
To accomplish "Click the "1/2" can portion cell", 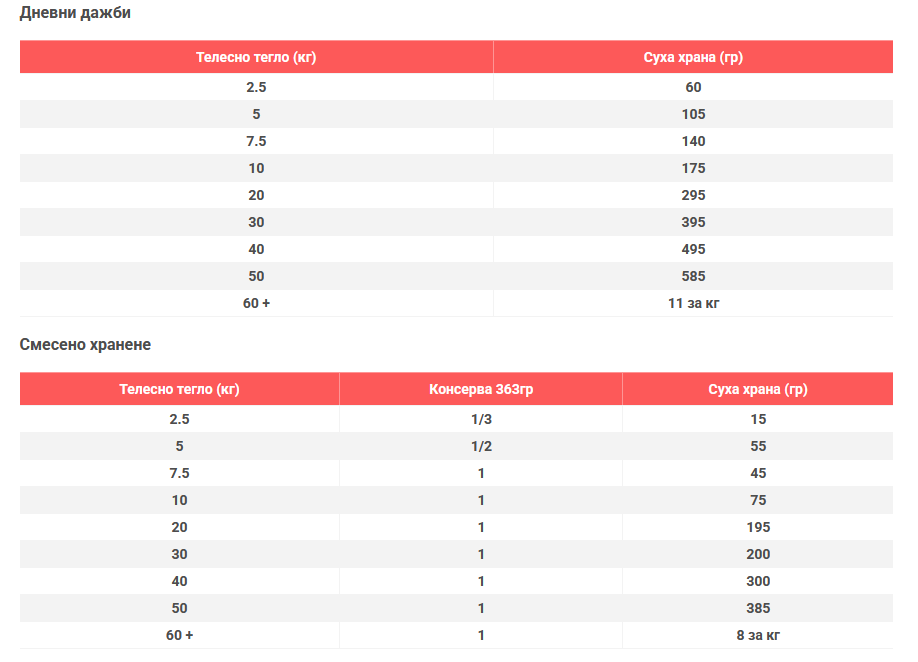I will (481, 446).
